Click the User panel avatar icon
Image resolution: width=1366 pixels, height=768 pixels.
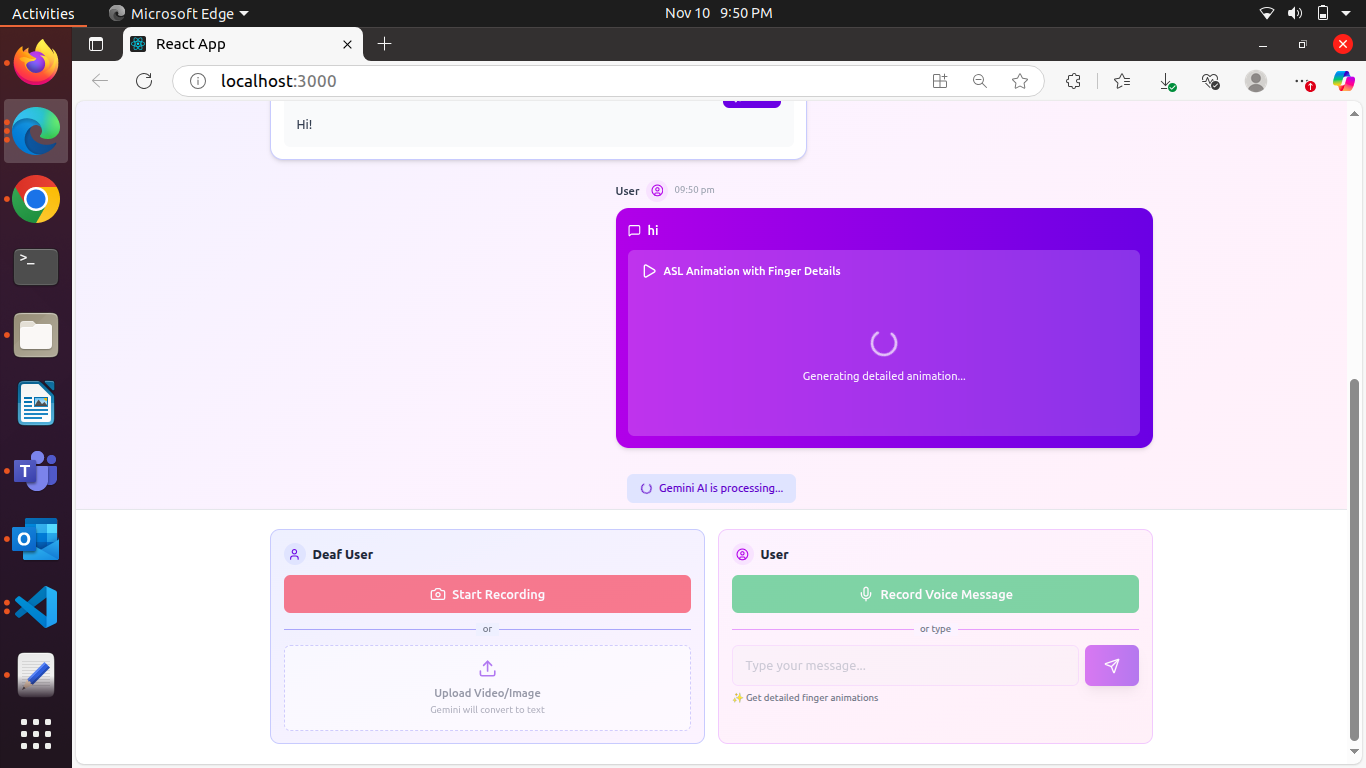(x=742, y=554)
